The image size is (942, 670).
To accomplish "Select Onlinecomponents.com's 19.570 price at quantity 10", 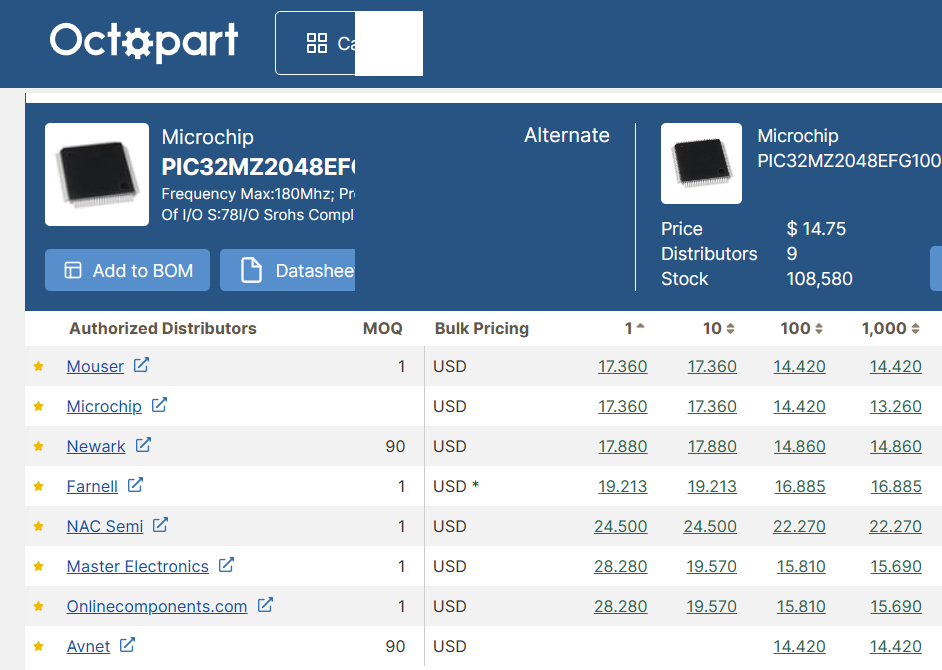I will click(x=711, y=607).
